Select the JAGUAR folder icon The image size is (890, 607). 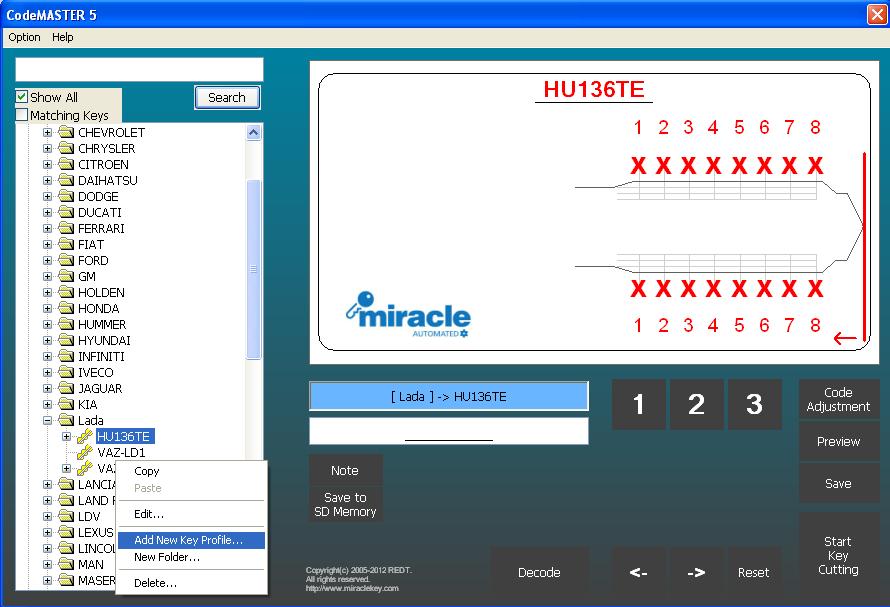tap(66, 388)
